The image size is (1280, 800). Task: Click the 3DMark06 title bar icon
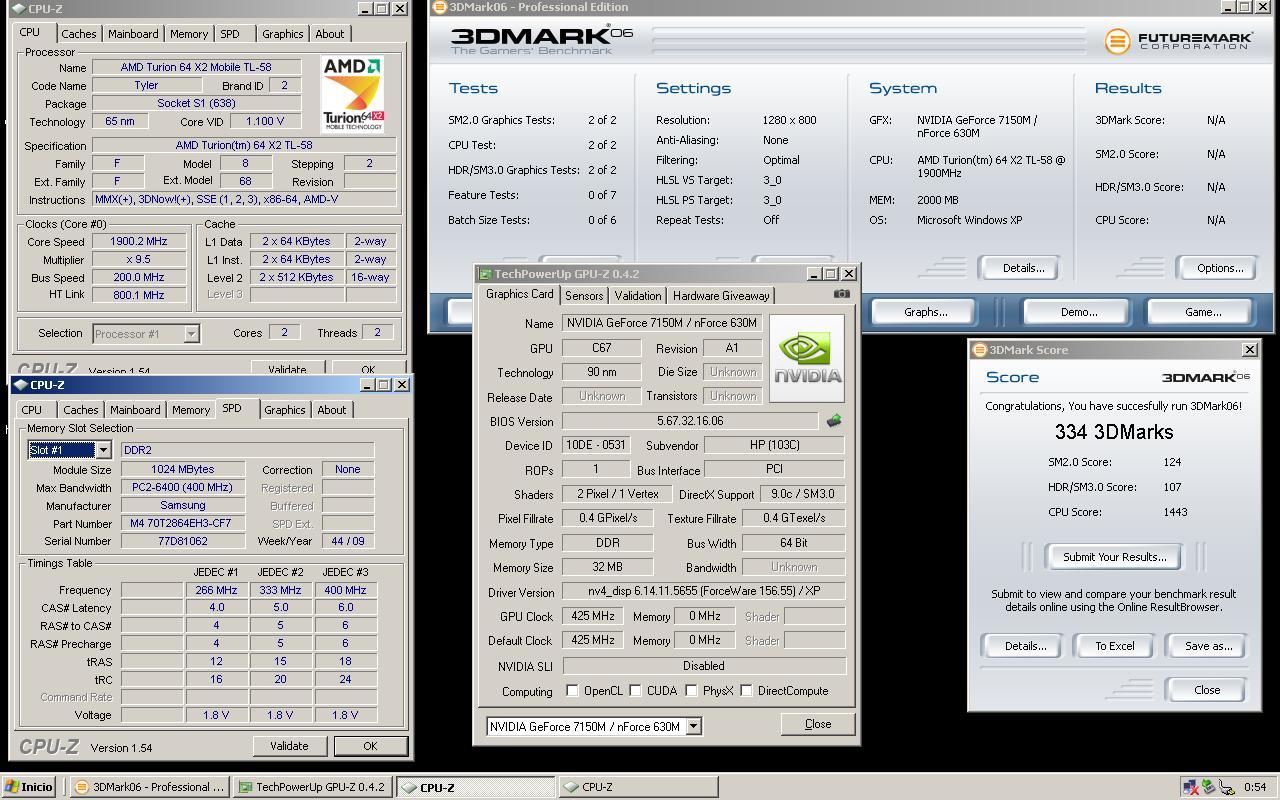pyautogui.click(x=438, y=7)
